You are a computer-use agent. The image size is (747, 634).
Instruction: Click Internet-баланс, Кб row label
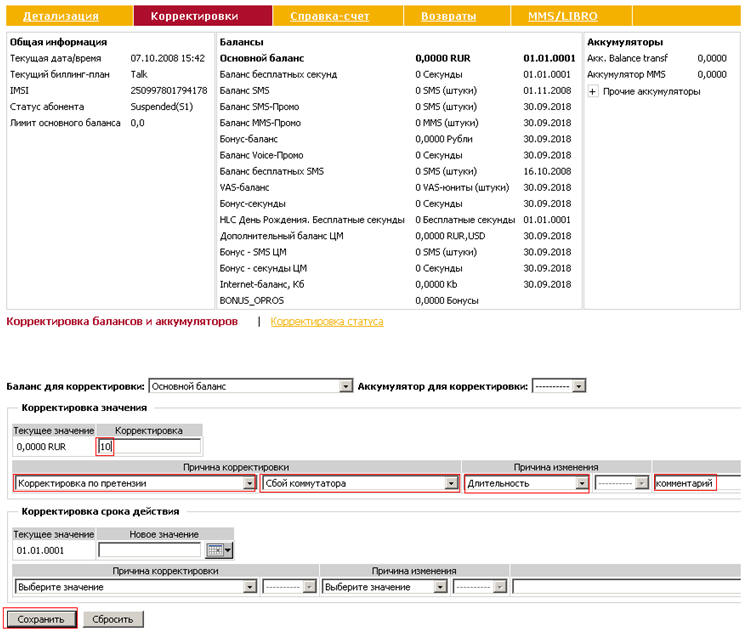(262, 284)
